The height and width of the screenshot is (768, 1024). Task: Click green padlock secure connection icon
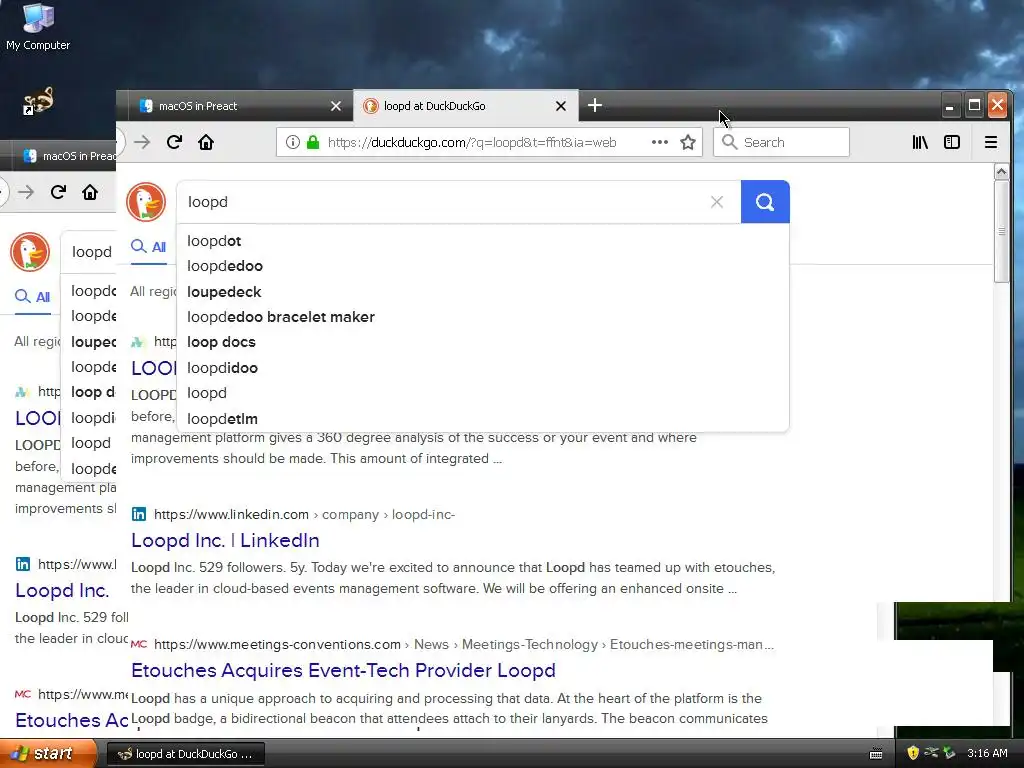tap(313, 142)
